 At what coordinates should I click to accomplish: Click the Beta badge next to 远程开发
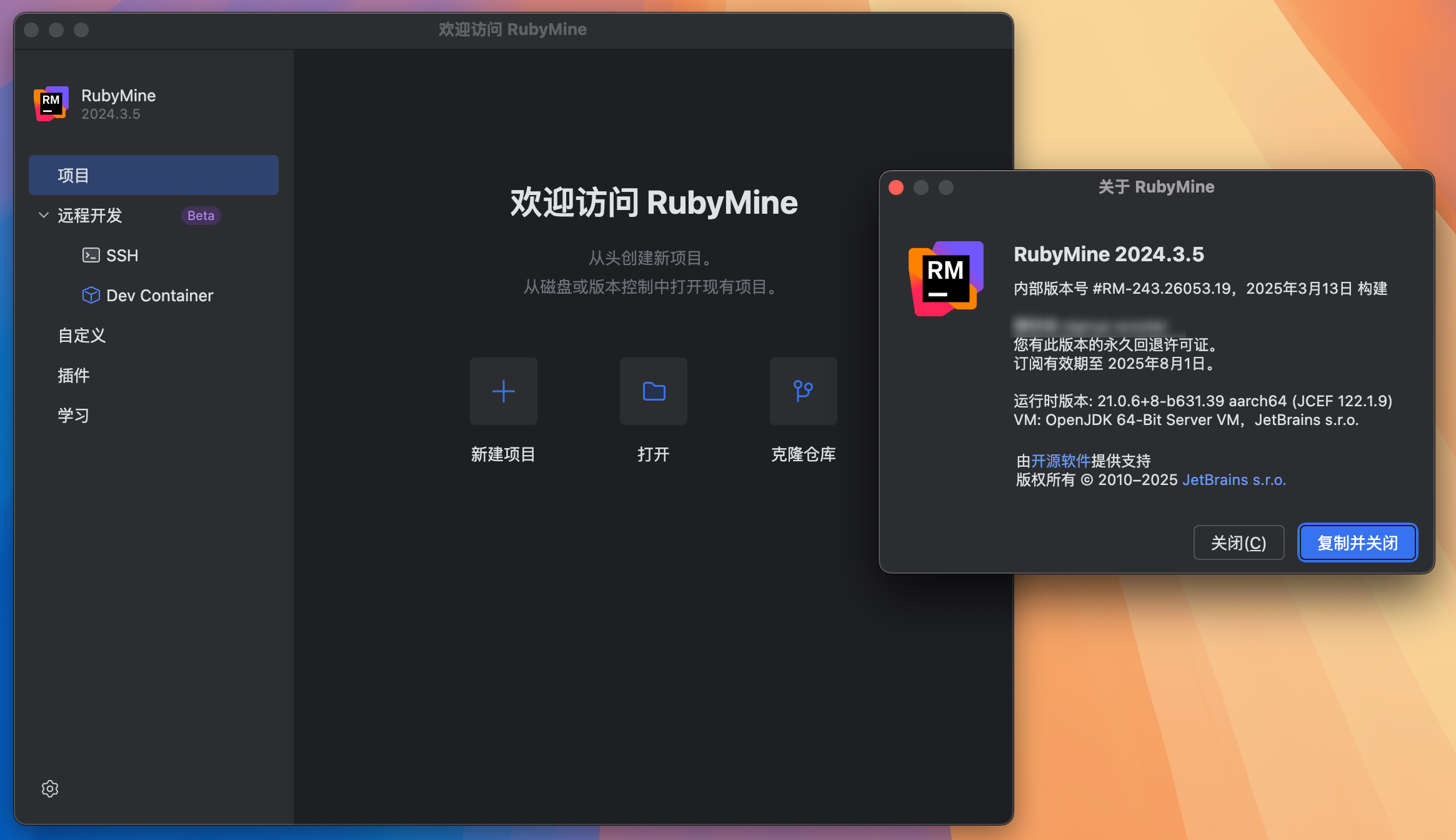(201, 216)
